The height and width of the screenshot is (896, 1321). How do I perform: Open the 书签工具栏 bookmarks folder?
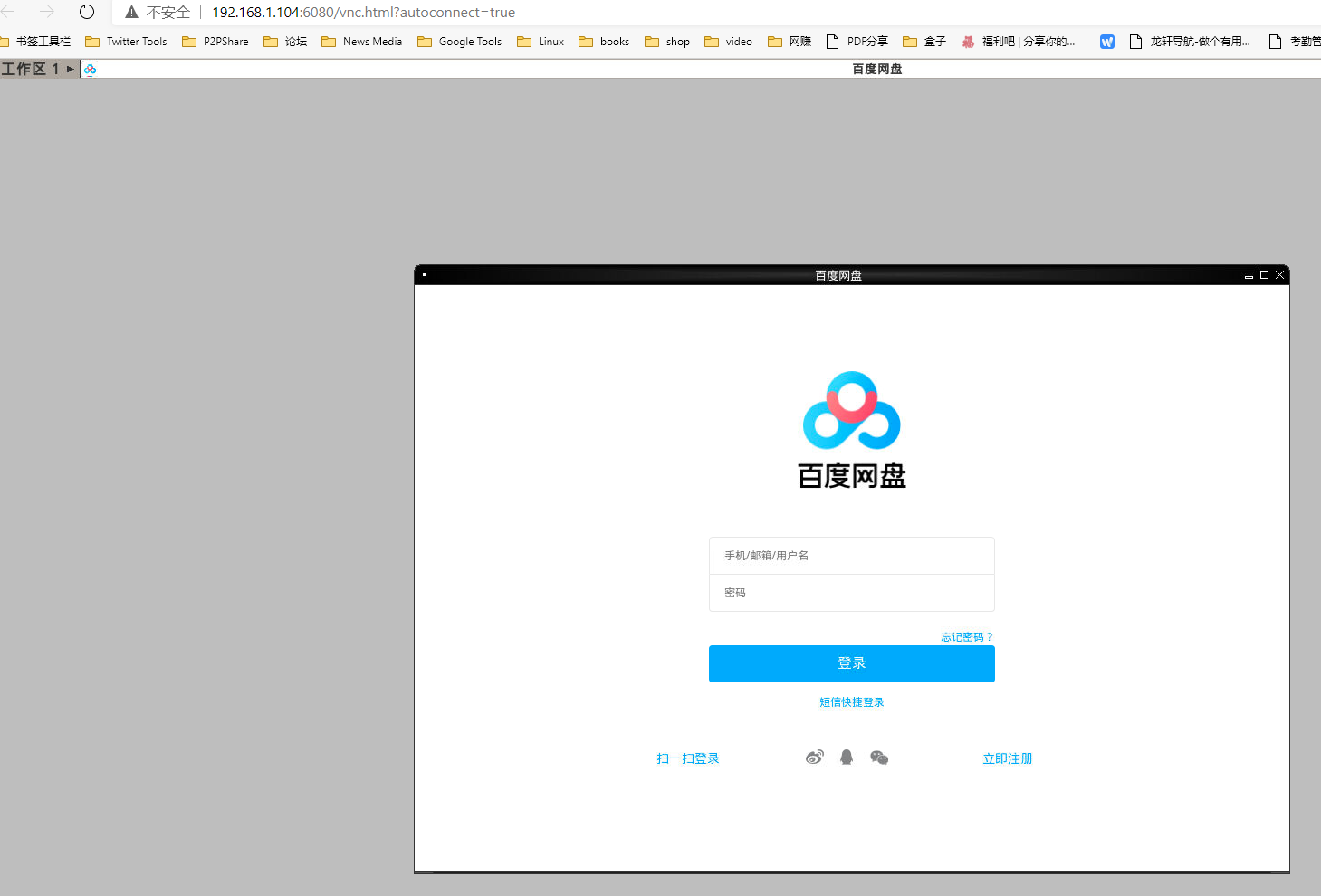(35, 42)
